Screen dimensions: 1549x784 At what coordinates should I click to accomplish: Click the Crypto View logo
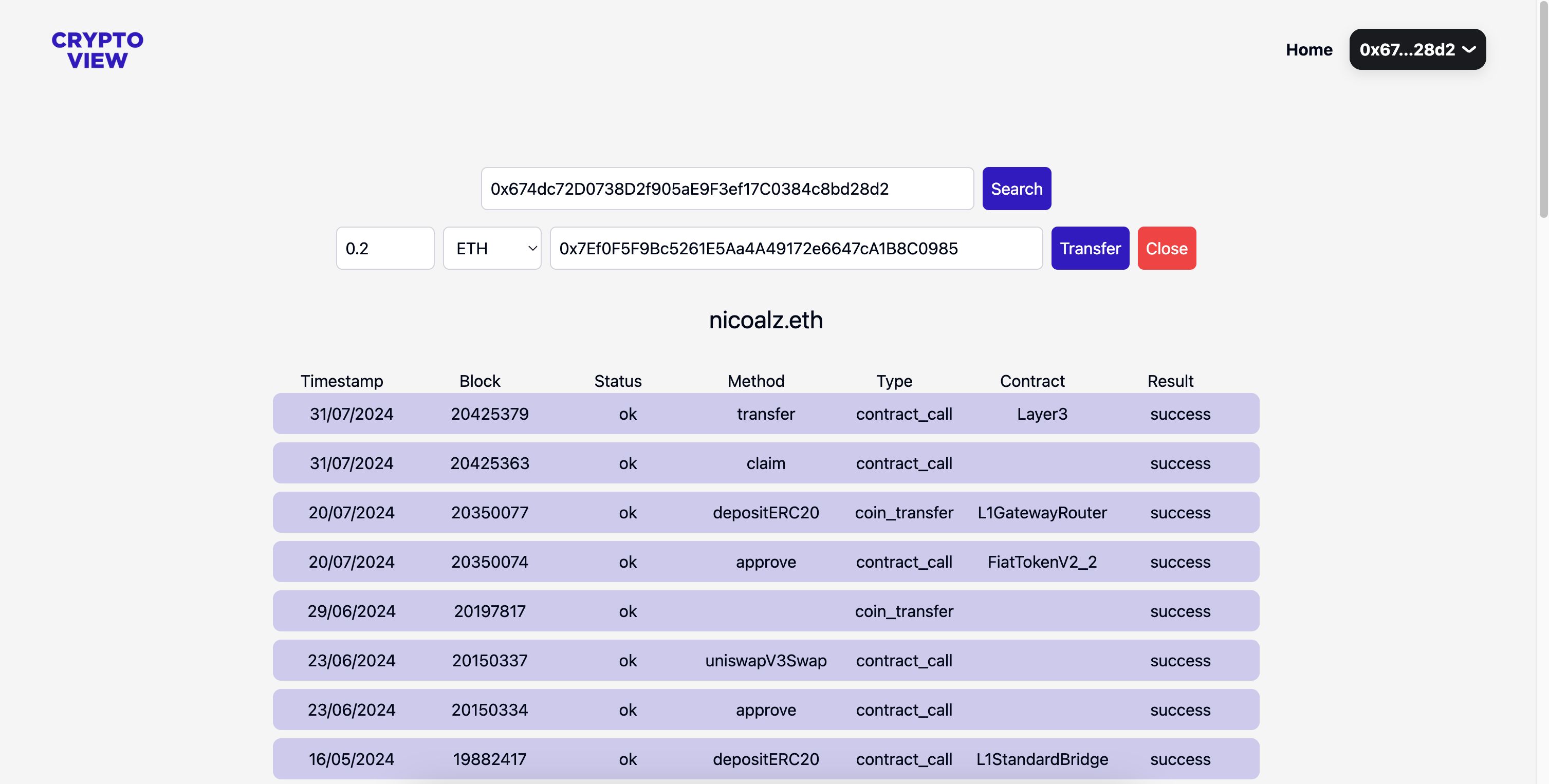click(x=98, y=50)
